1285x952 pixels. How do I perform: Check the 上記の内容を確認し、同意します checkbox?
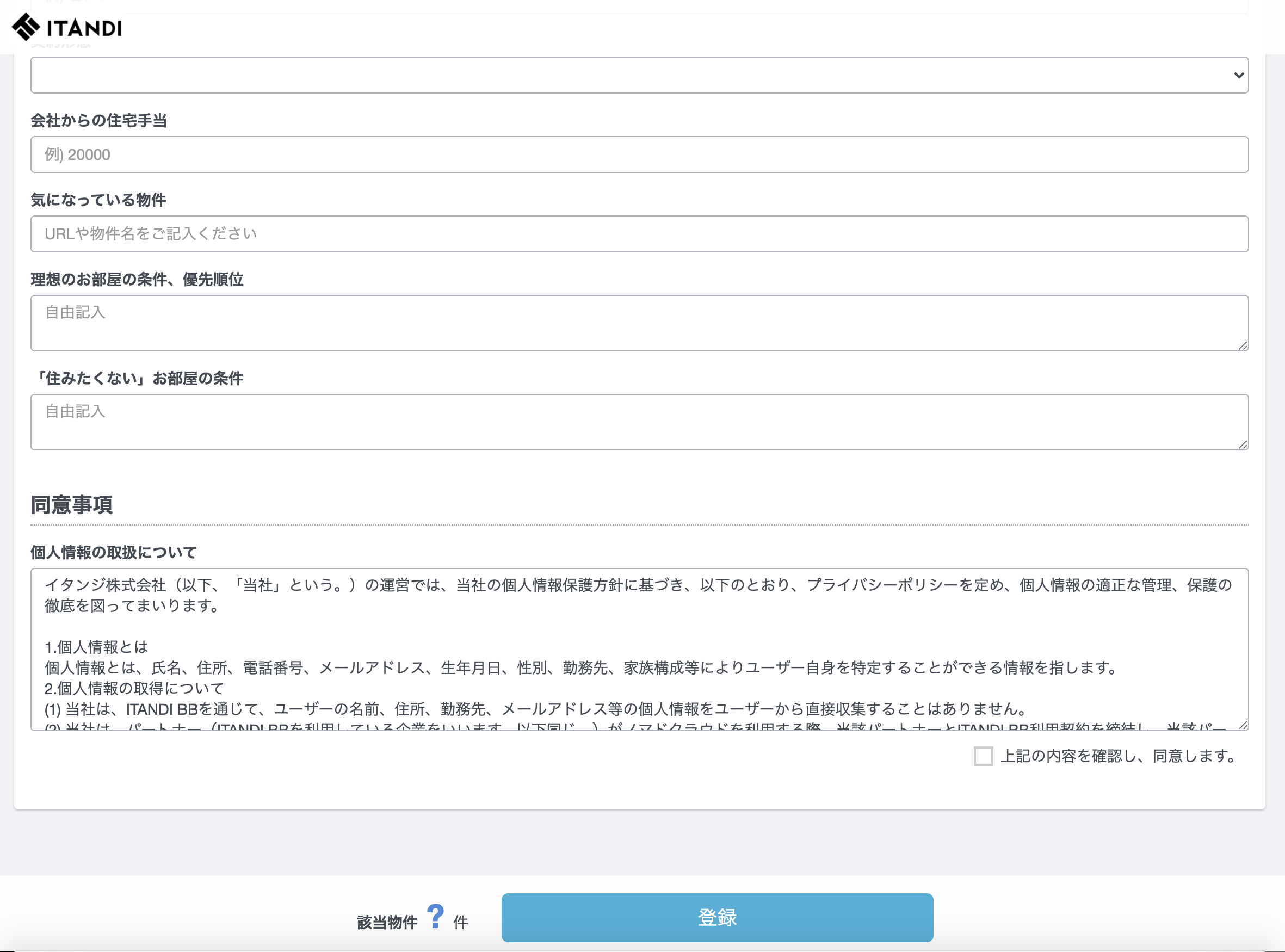983,756
